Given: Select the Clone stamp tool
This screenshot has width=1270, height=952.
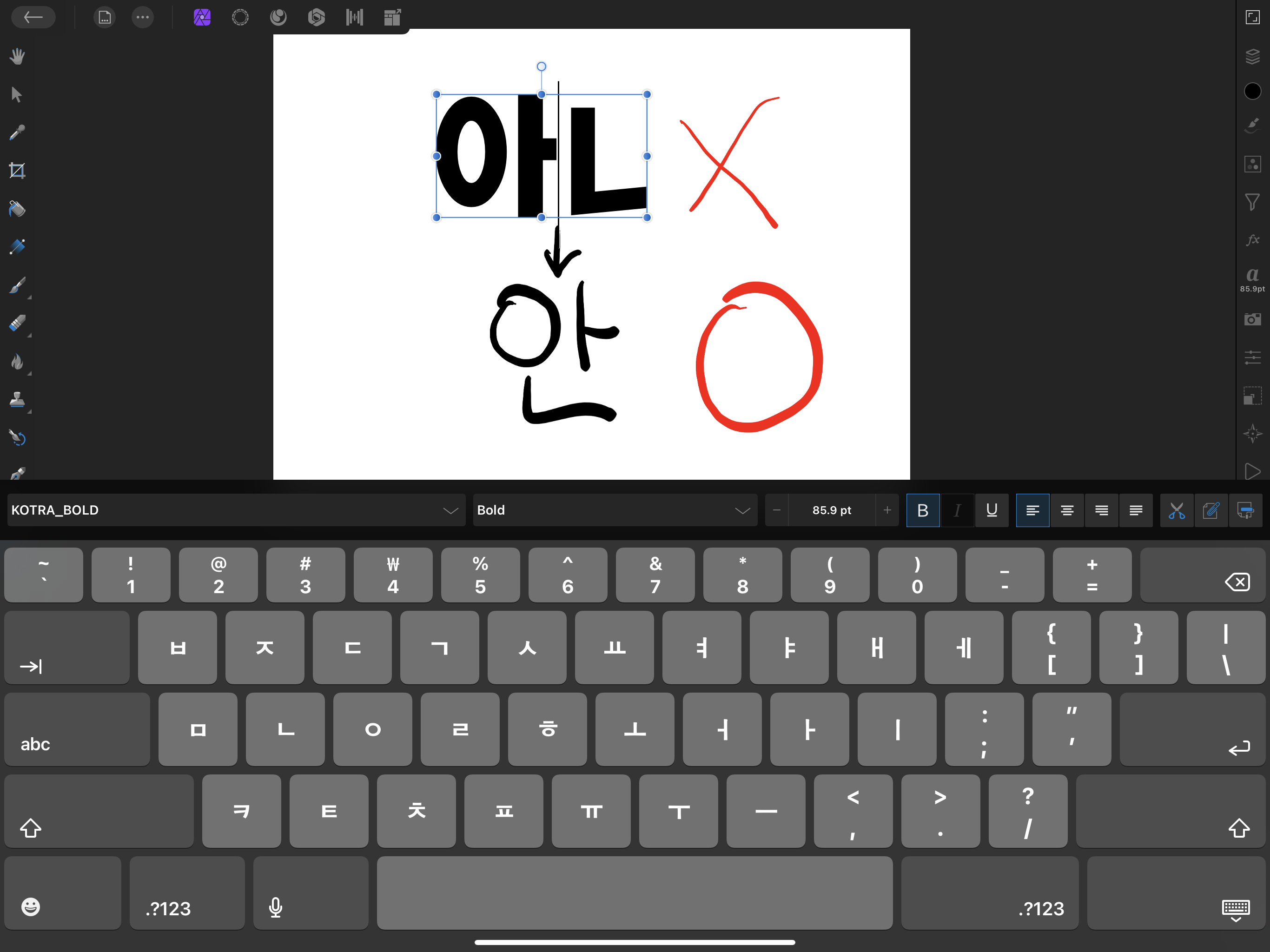Looking at the screenshot, I should pos(17,399).
